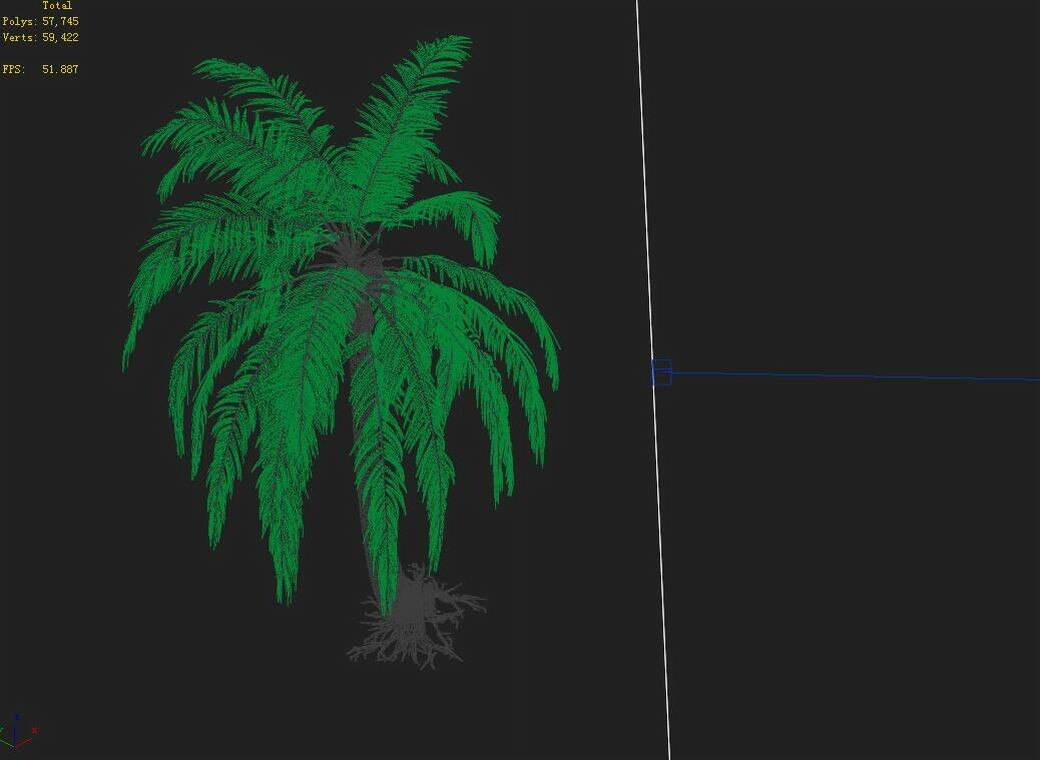Screen dimensions: 1040x760
Task: Click the Verts count 59,422
Action: point(60,37)
